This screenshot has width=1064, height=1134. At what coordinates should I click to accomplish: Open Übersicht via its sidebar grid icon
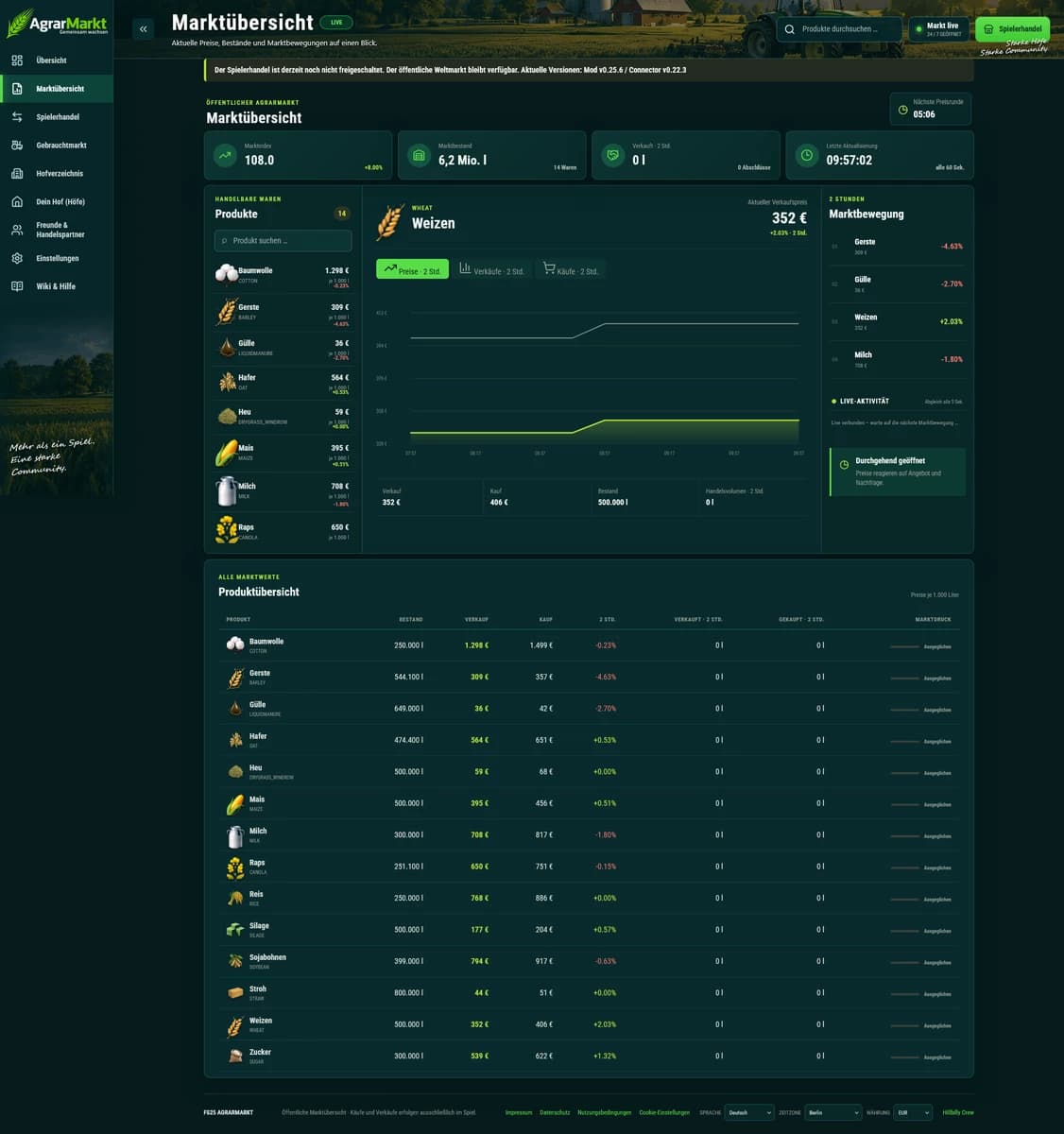17,60
